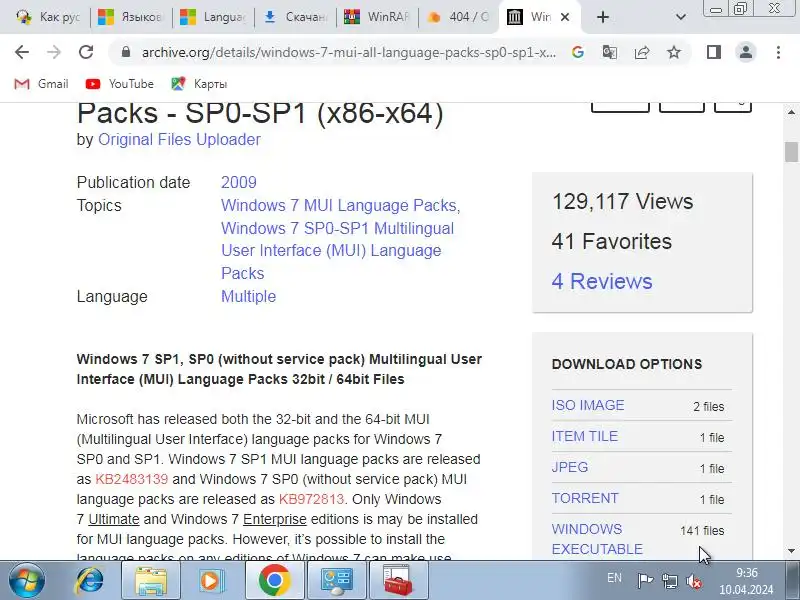Click the address bar URL
The width and height of the screenshot is (800, 600).
[x=349, y=52]
